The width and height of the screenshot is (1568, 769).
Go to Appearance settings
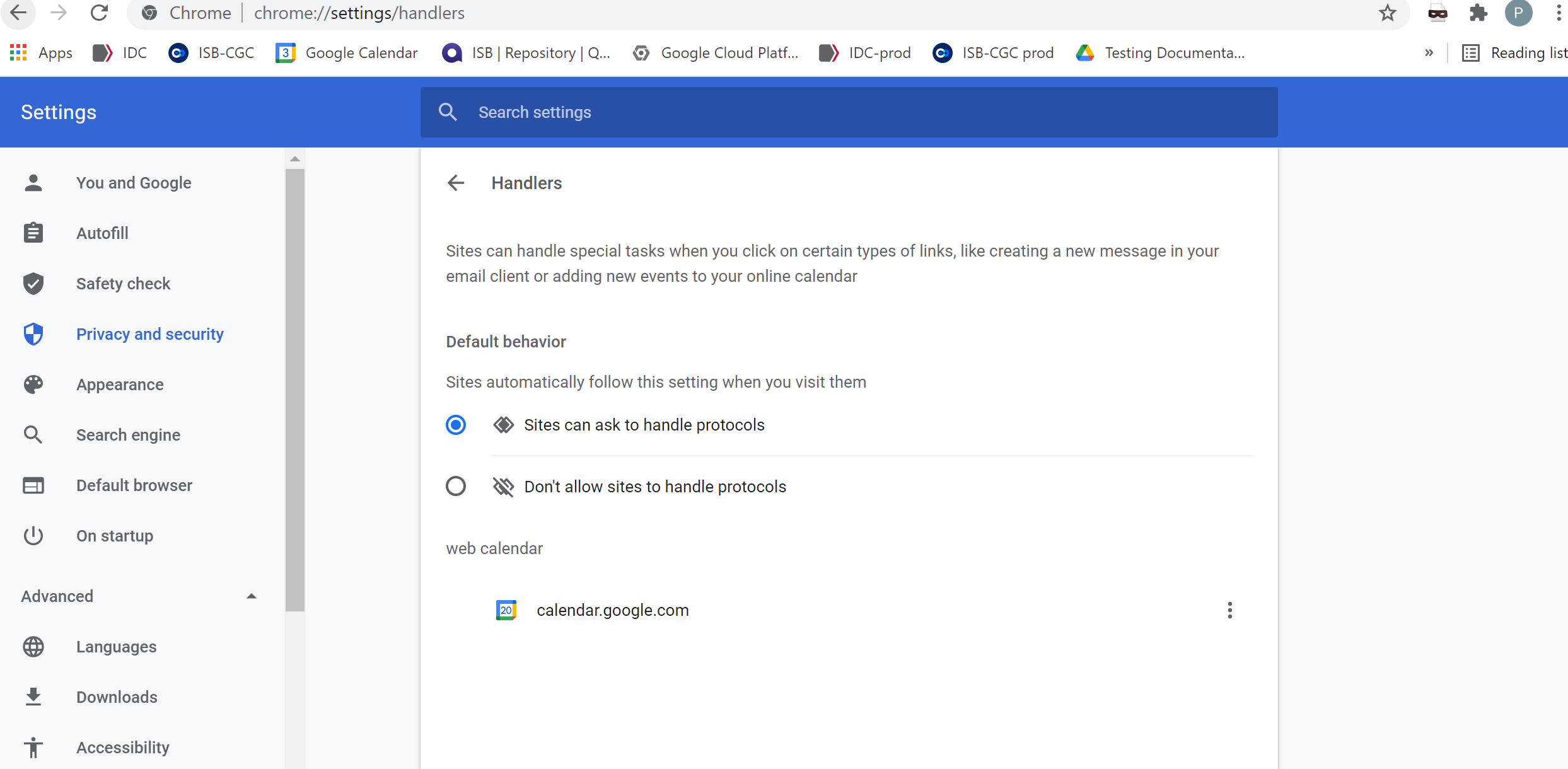120,384
